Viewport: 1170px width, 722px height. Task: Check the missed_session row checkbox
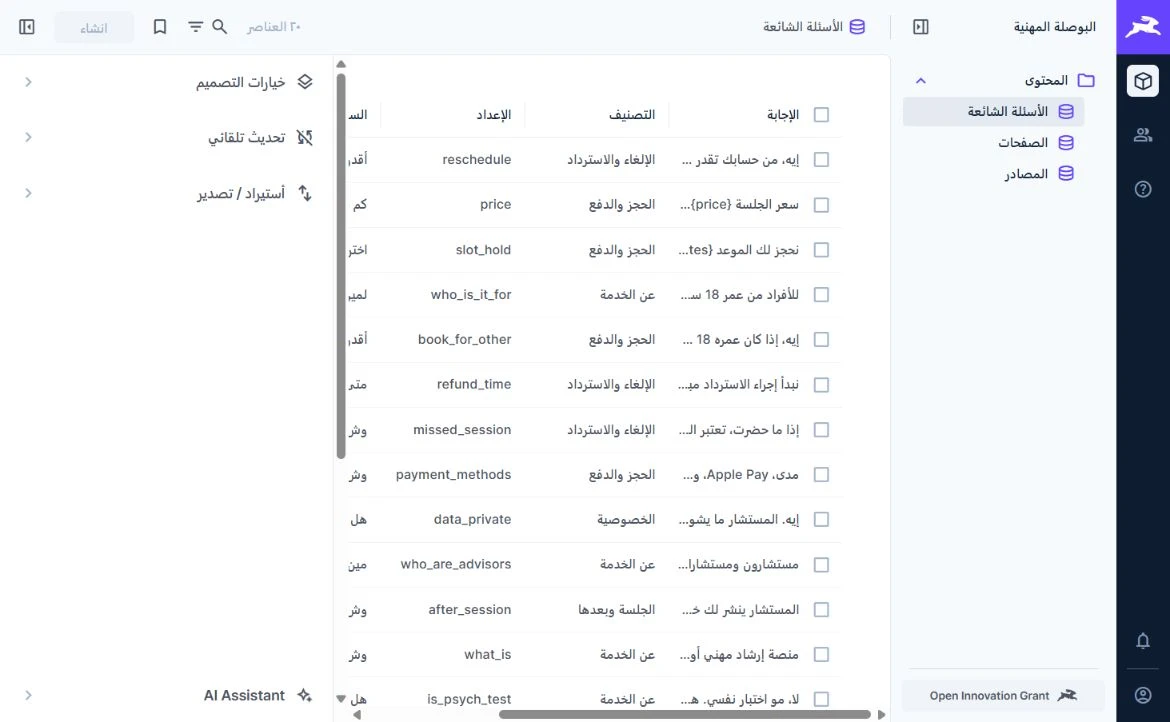(822, 430)
